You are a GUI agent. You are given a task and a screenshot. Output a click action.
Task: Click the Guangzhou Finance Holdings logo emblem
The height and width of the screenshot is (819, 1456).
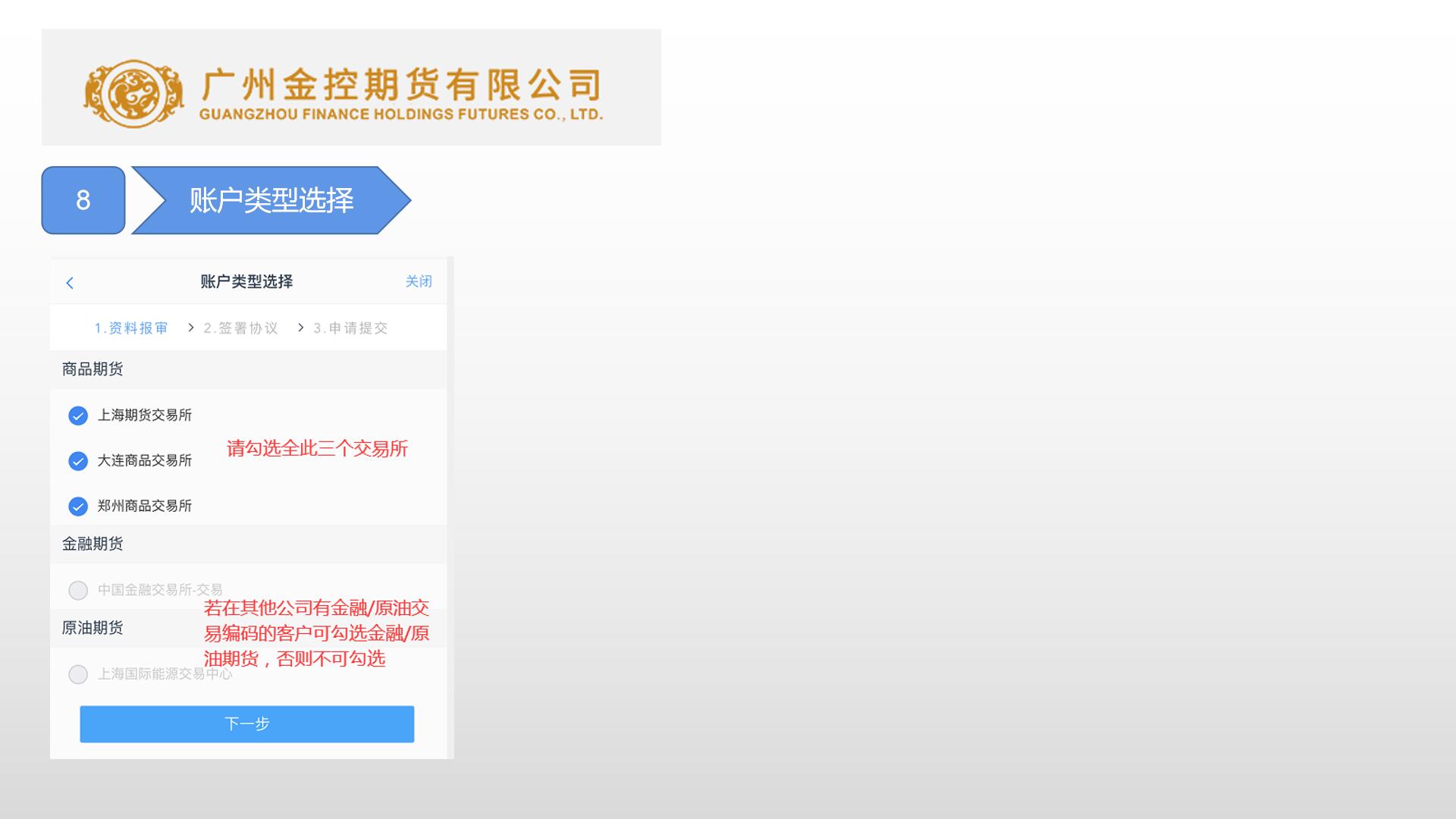click(133, 93)
